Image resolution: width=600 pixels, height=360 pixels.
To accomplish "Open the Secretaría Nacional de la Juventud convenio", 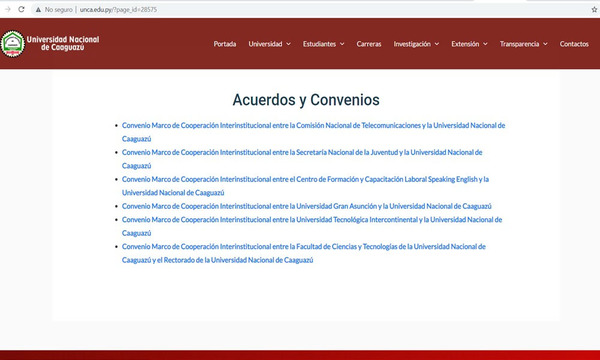I will tap(302, 159).
